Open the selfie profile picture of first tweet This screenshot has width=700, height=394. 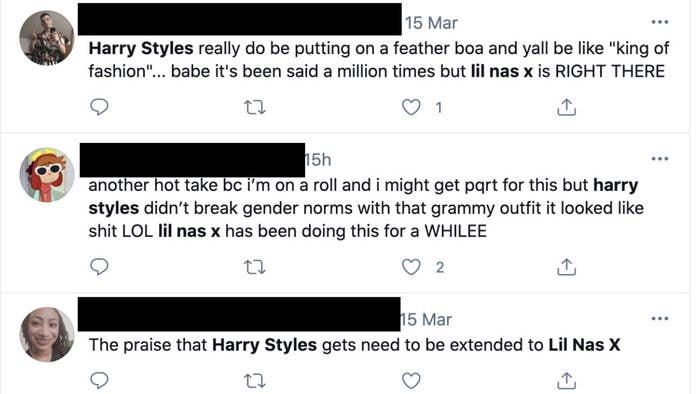click(x=47, y=38)
